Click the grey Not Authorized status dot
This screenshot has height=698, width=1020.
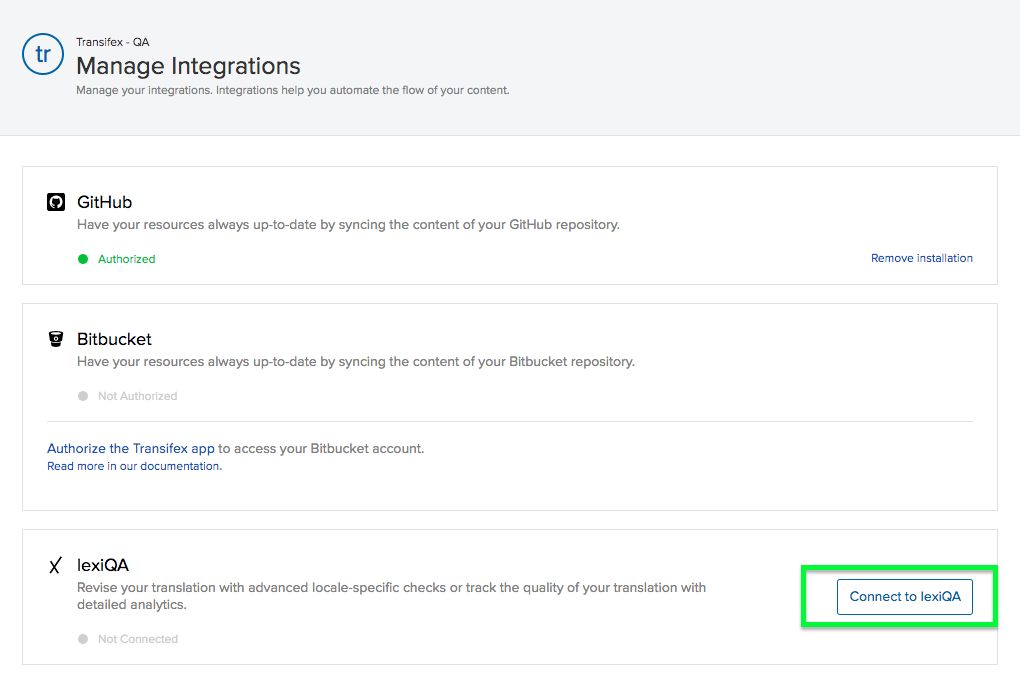(83, 396)
